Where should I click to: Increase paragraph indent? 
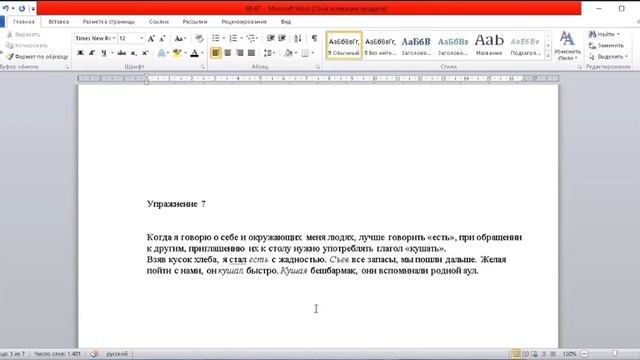tap(282, 38)
